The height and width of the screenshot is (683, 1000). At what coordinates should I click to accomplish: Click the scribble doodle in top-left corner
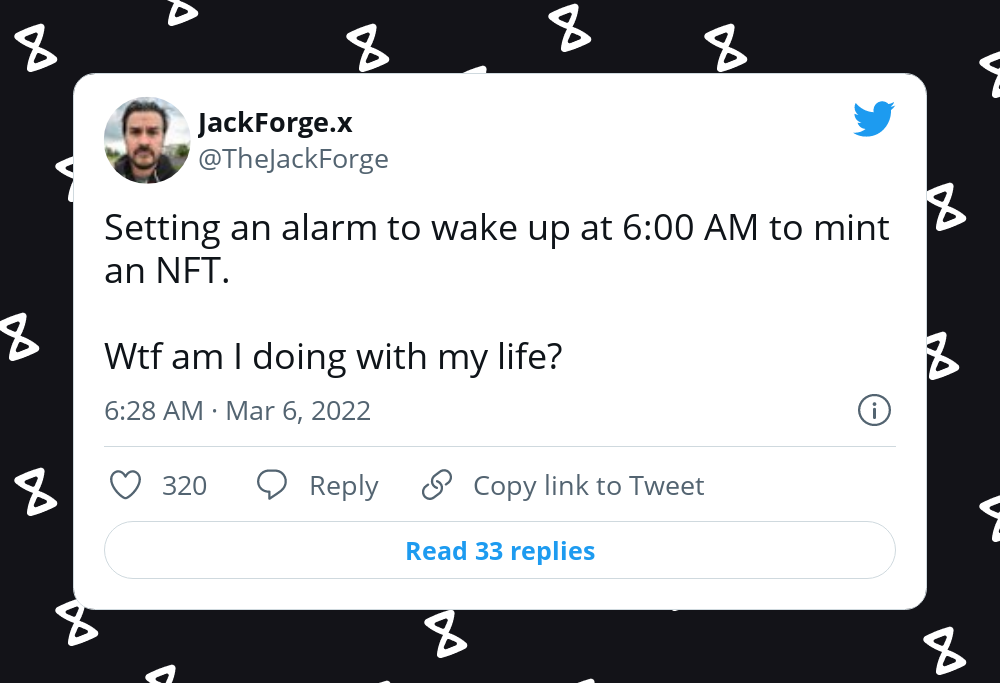click(x=34, y=48)
